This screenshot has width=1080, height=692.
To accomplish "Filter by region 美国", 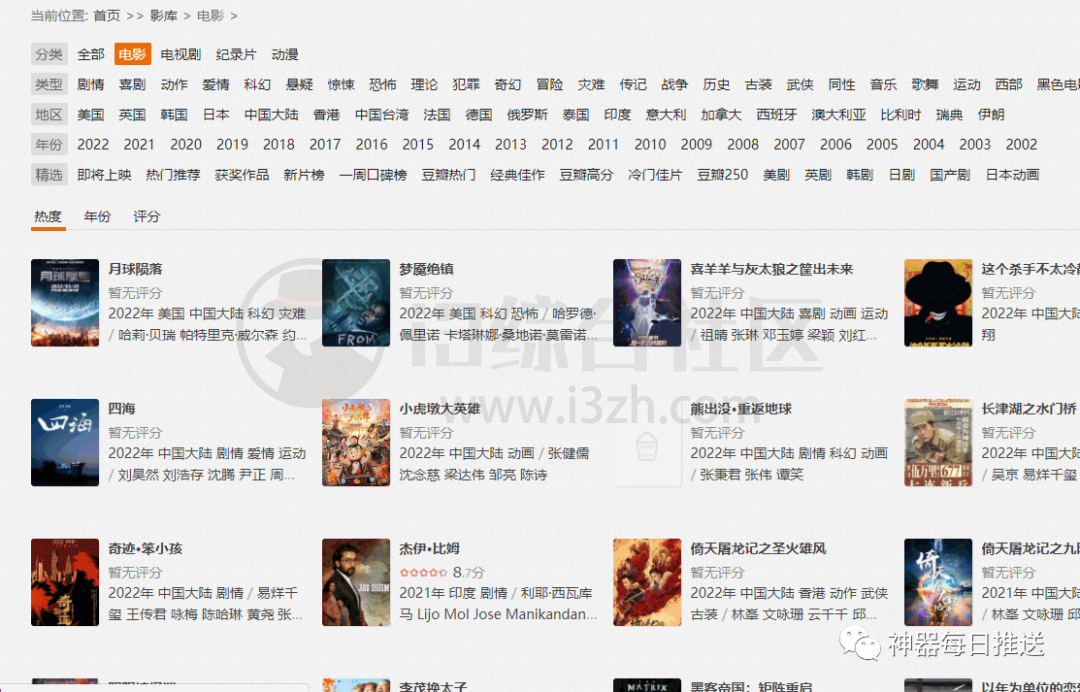I will [x=90, y=114].
